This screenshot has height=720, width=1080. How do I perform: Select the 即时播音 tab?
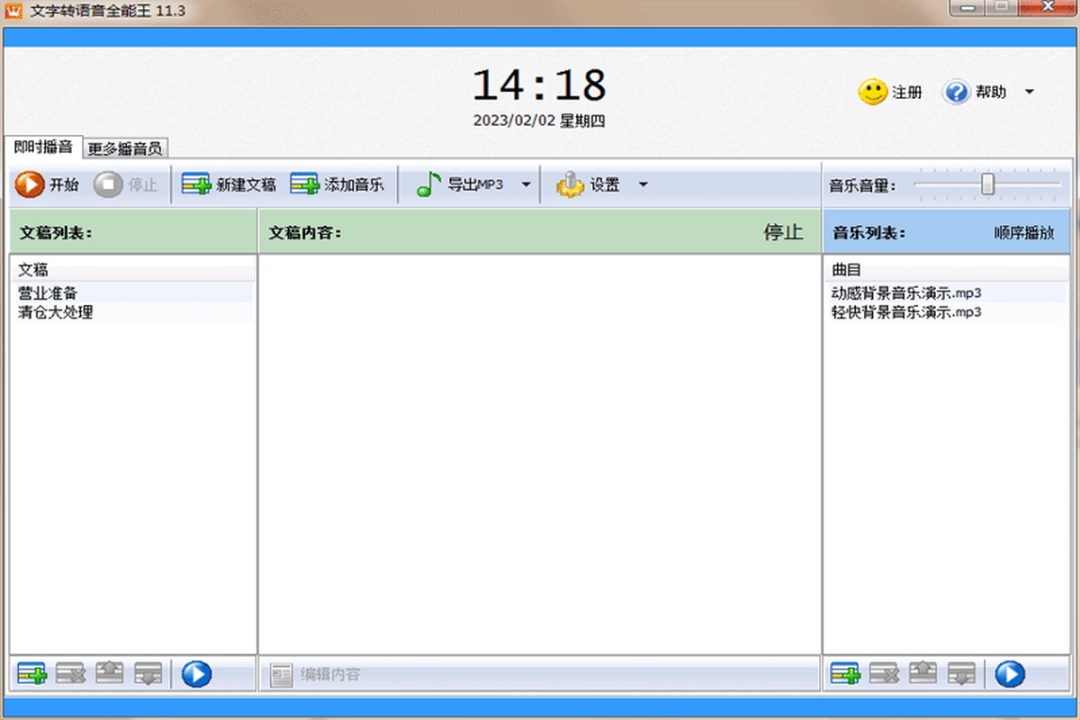(x=42, y=147)
